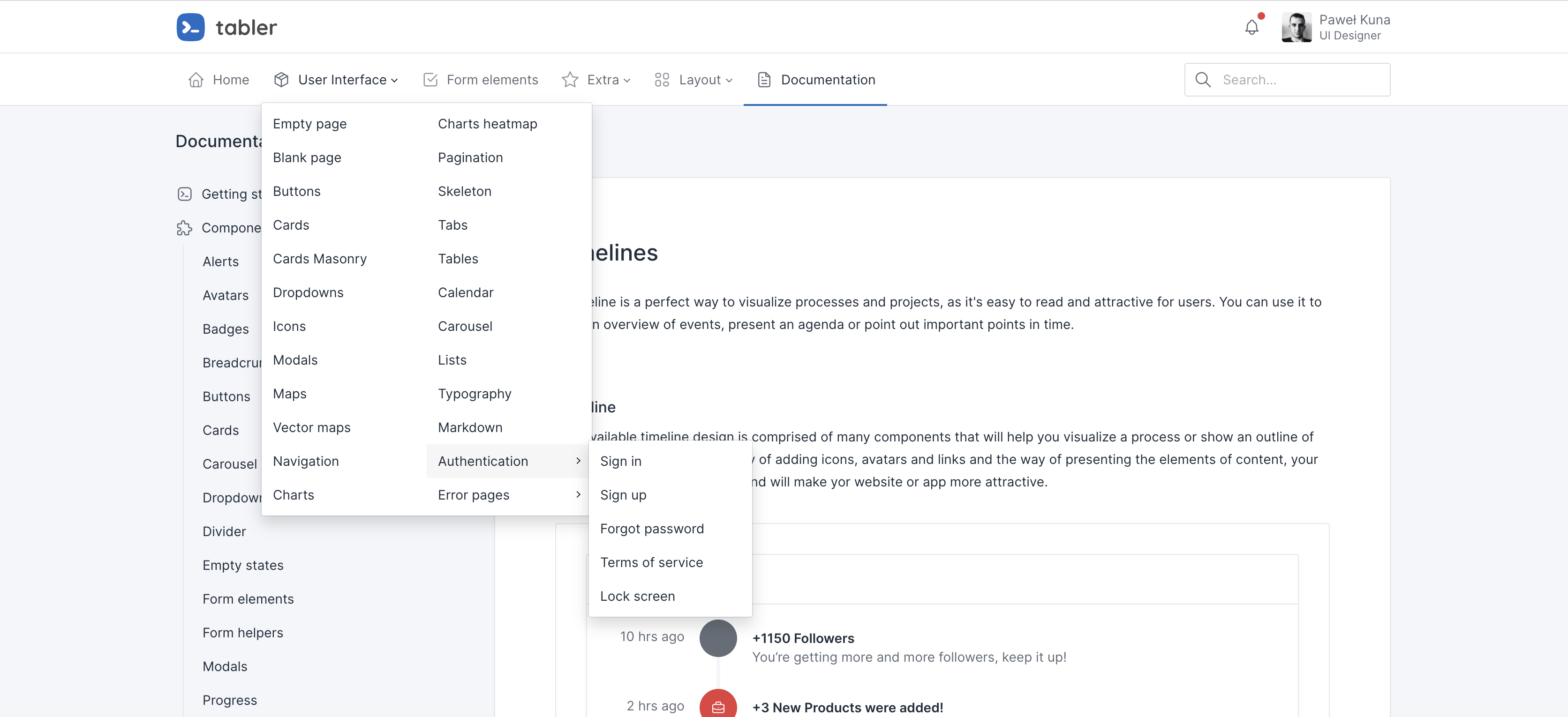Screen dimensions: 1568x717
Task: Open Tables menu item
Action: coord(509,259)
